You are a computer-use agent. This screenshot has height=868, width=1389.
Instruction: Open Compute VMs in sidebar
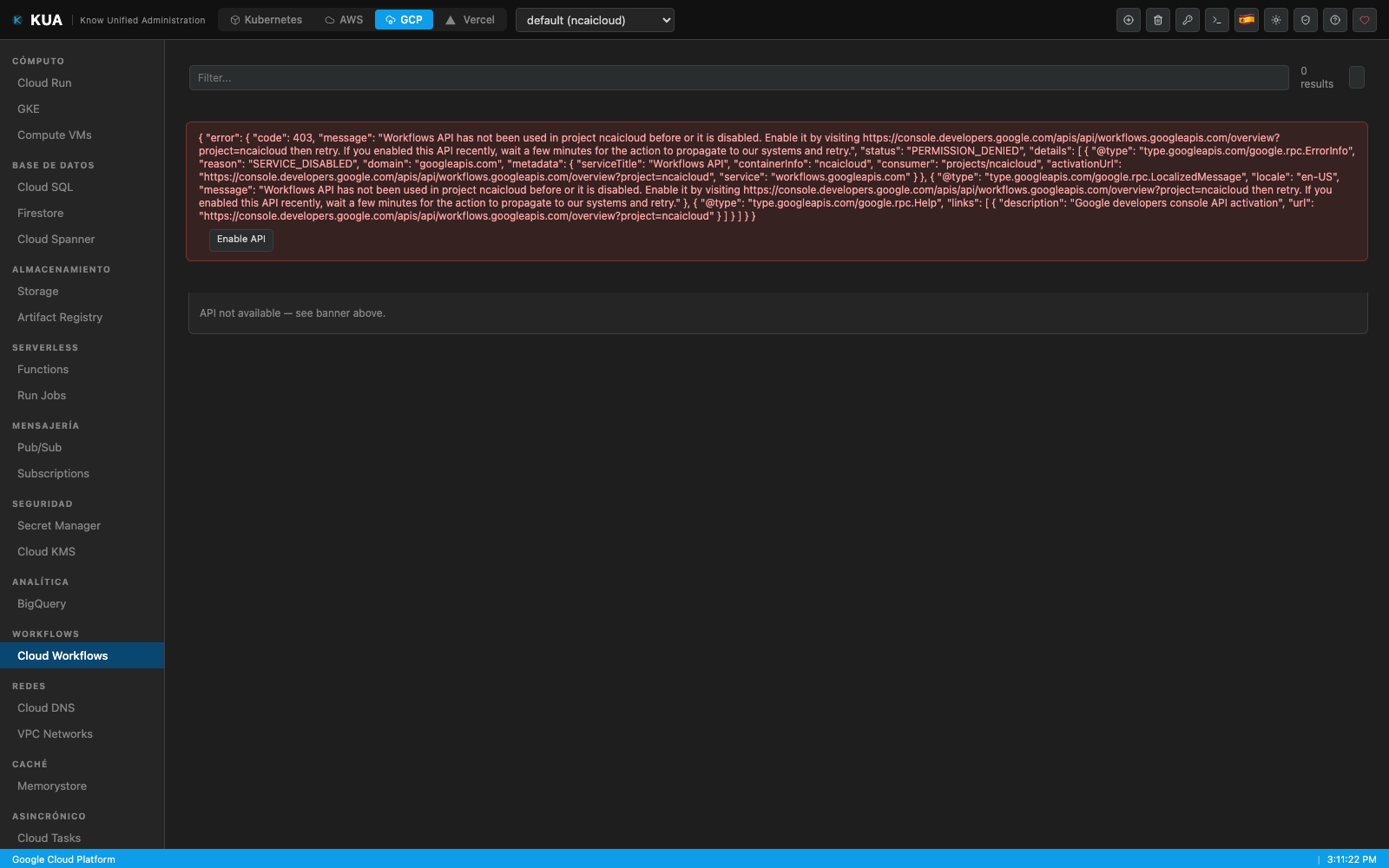point(82,135)
